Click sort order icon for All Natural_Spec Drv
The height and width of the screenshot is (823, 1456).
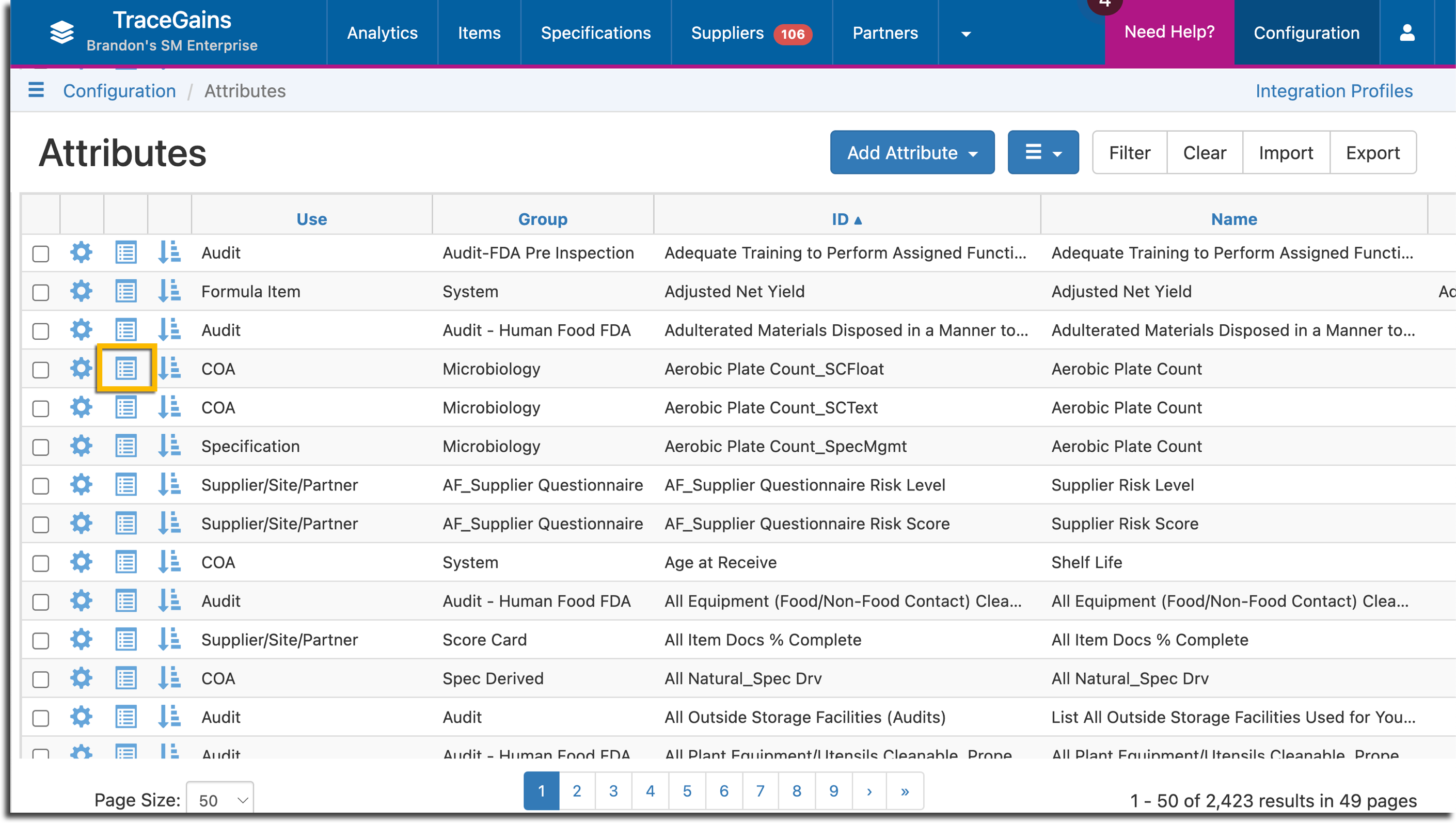tap(169, 678)
